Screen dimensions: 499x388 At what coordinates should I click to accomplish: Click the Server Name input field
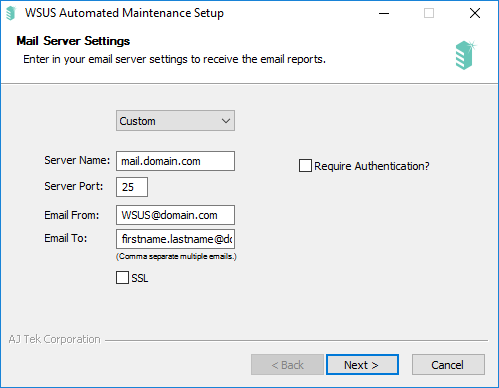pyautogui.click(x=175, y=161)
